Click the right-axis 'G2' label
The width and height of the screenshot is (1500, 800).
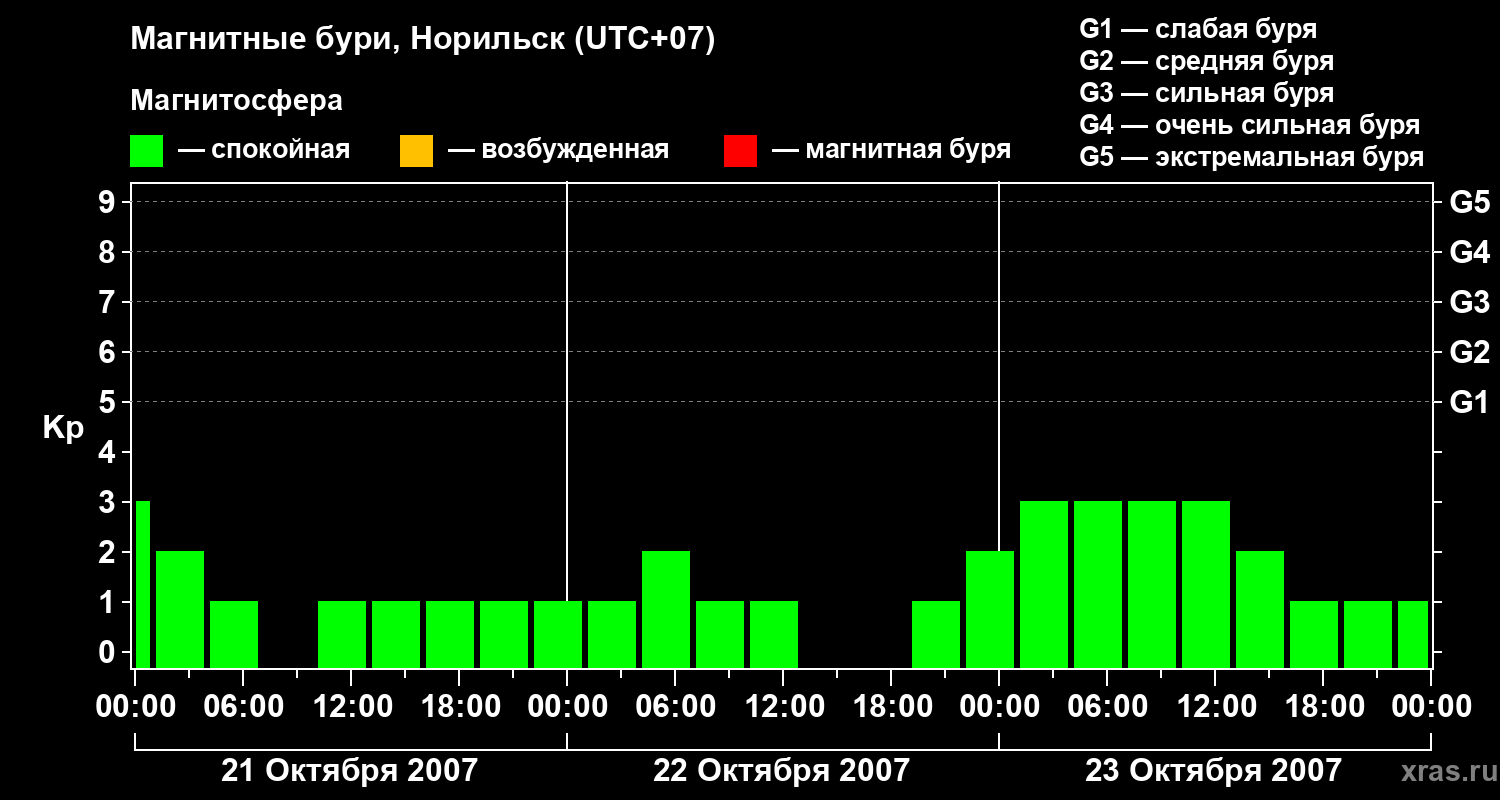point(1470,353)
